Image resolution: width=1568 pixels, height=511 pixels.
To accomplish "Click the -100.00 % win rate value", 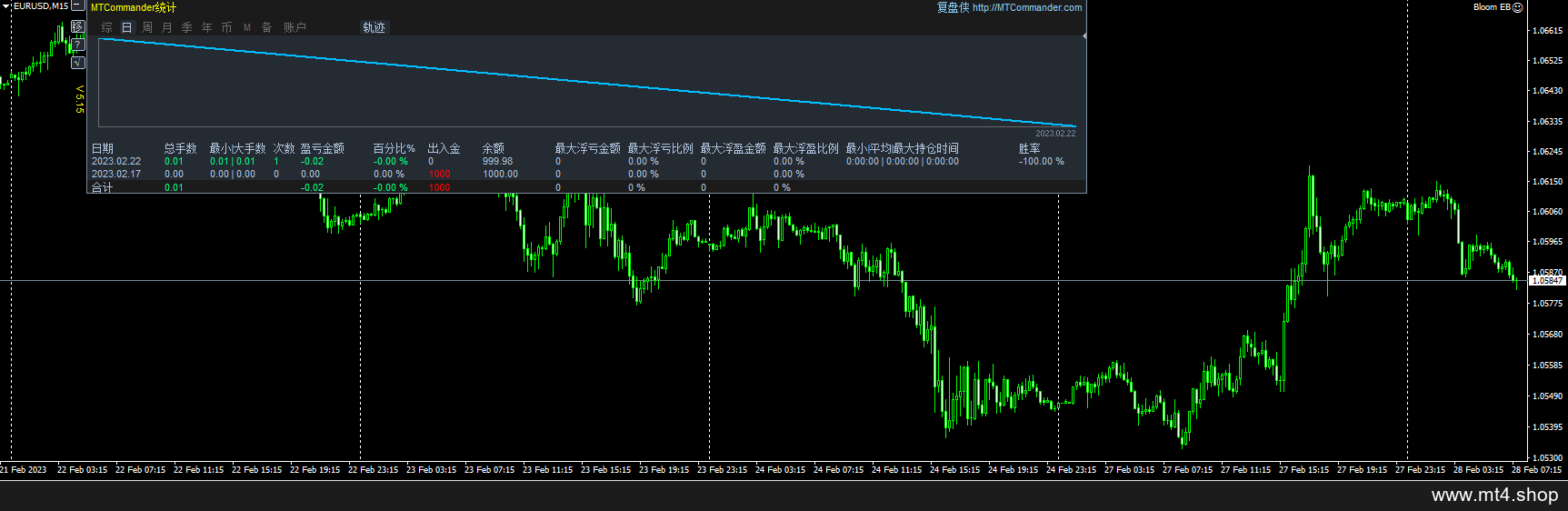I will [x=1041, y=161].
